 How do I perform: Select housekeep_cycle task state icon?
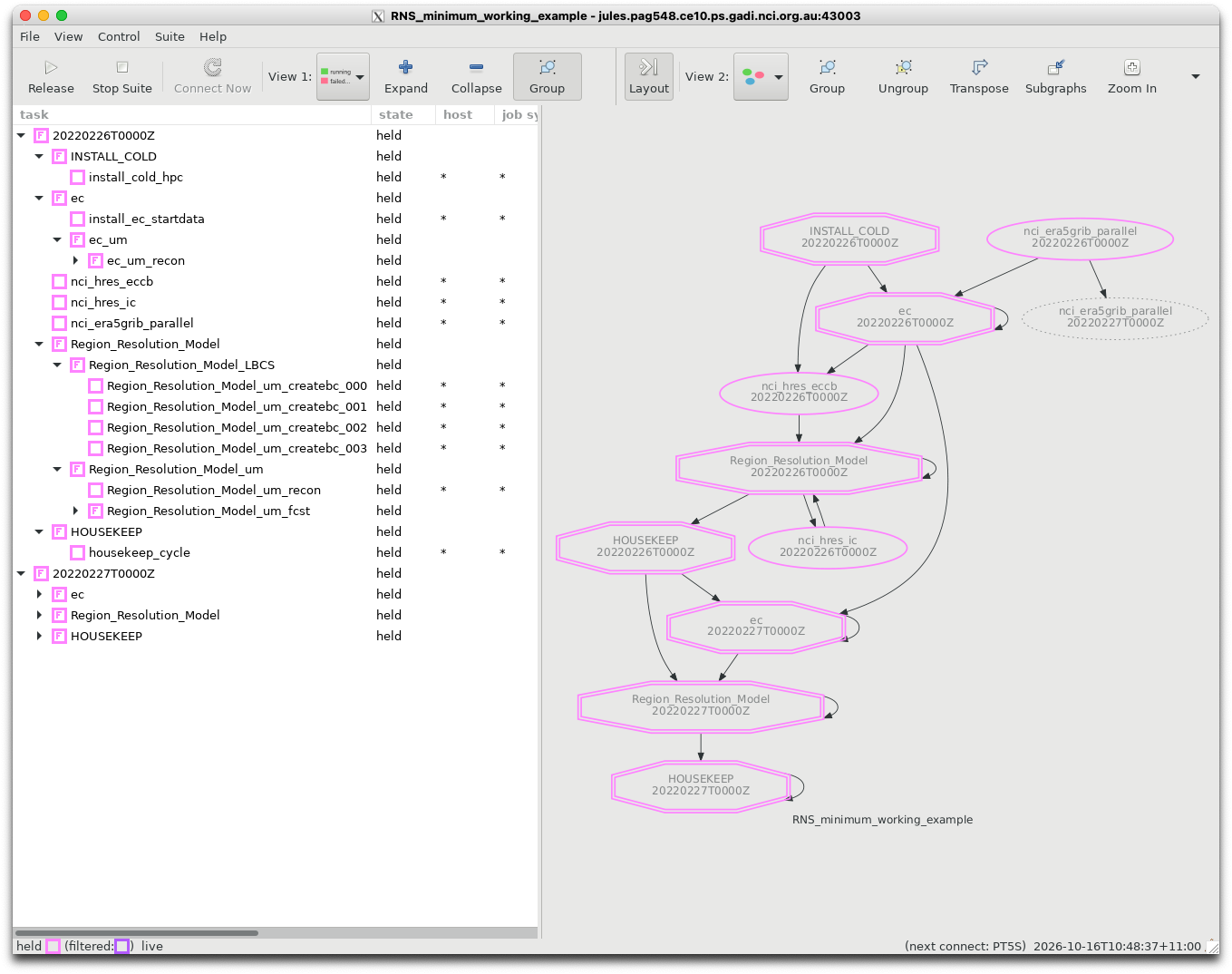78,553
